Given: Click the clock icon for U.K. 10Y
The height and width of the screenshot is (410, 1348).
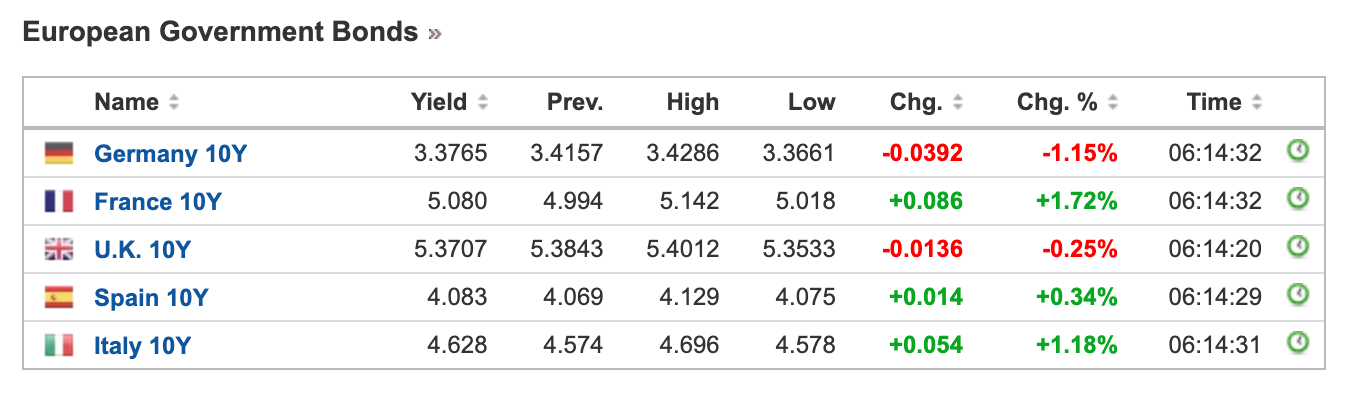Looking at the screenshot, I should pyautogui.click(x=1297, y=248).
